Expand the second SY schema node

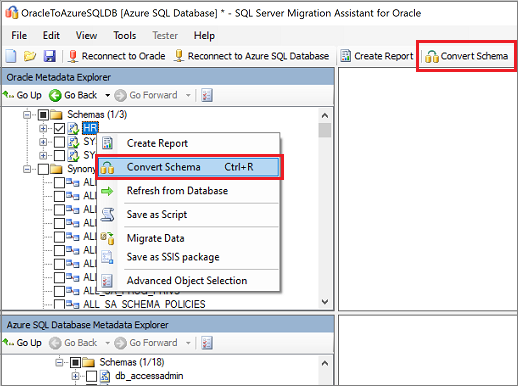43,155
